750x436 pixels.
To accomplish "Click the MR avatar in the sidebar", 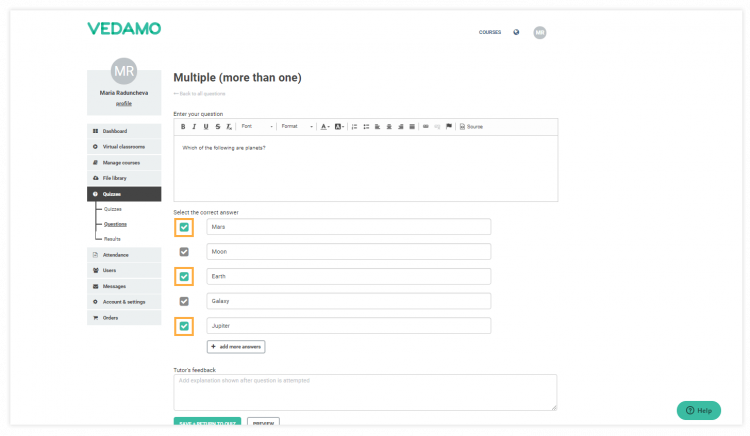I will pos(124,71).
